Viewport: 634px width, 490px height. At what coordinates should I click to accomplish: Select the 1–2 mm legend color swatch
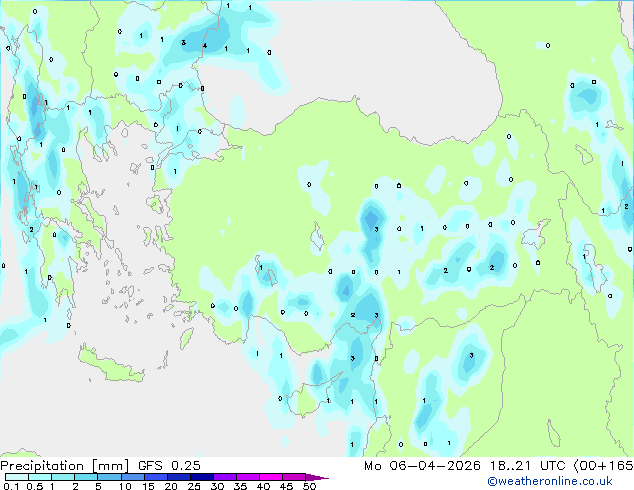[x=63, y=477]
